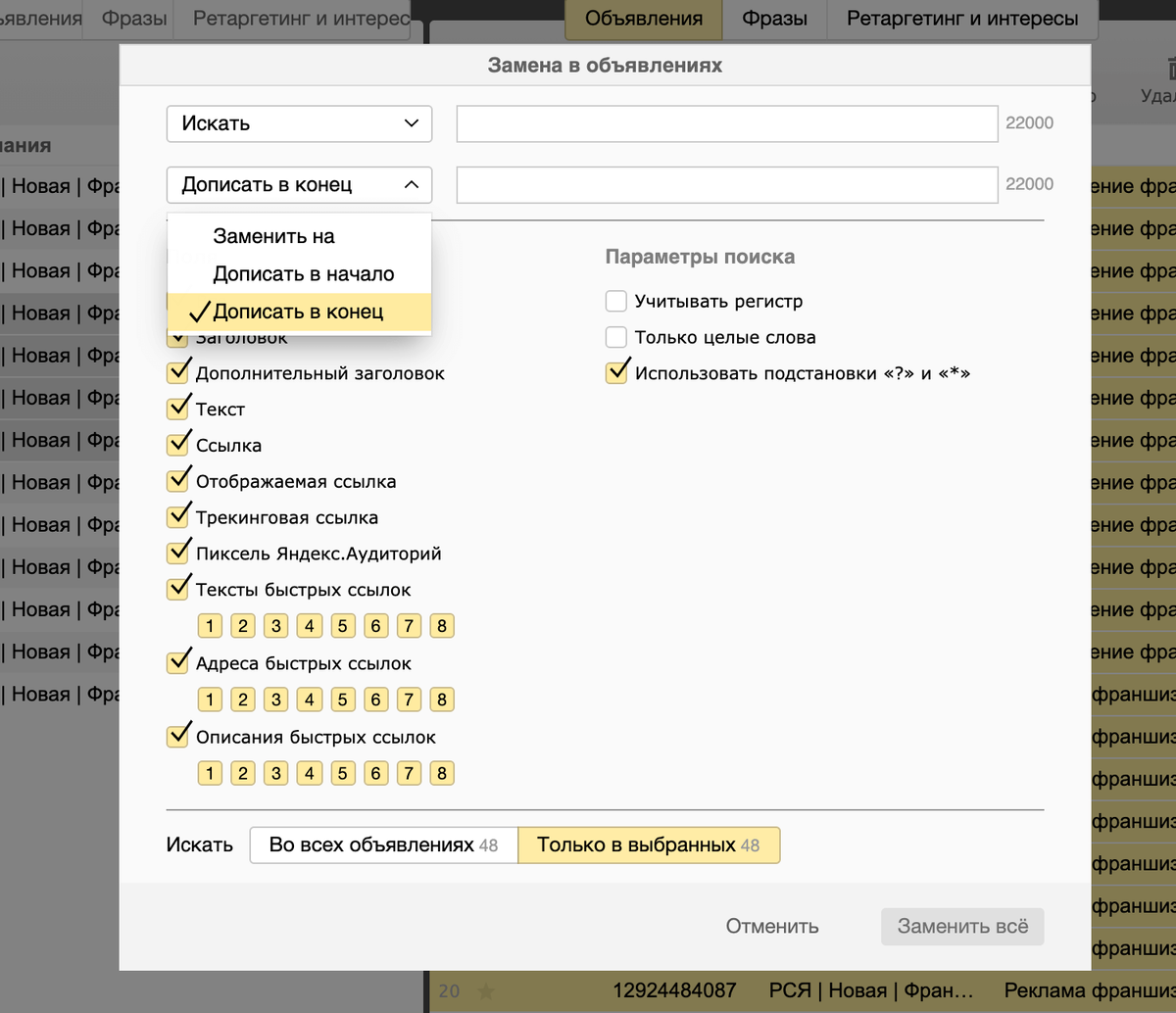Uncheck Описания быстрых ссылок checkbox

pyautogui.click(x=178, y=737)
